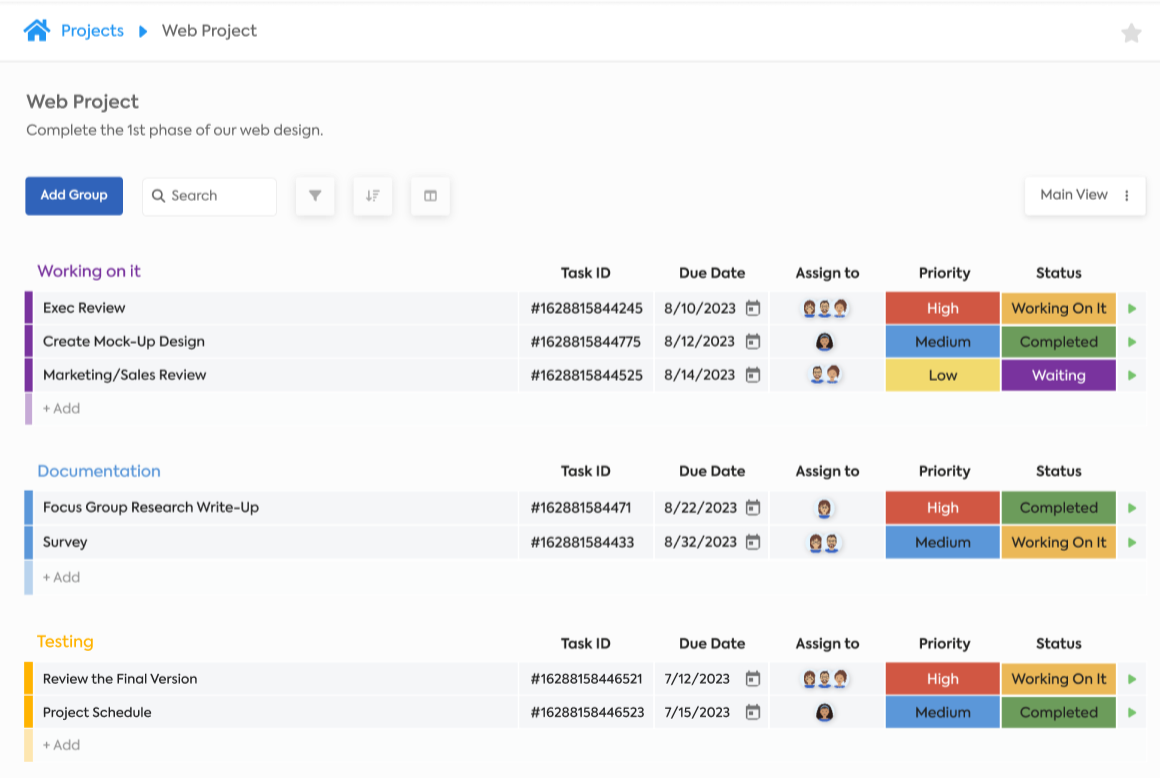Open calendar for Marketing/Sales Review due date
Image resolution: width=1160 pixels, height=778 pixels.
tap(752, 375)
